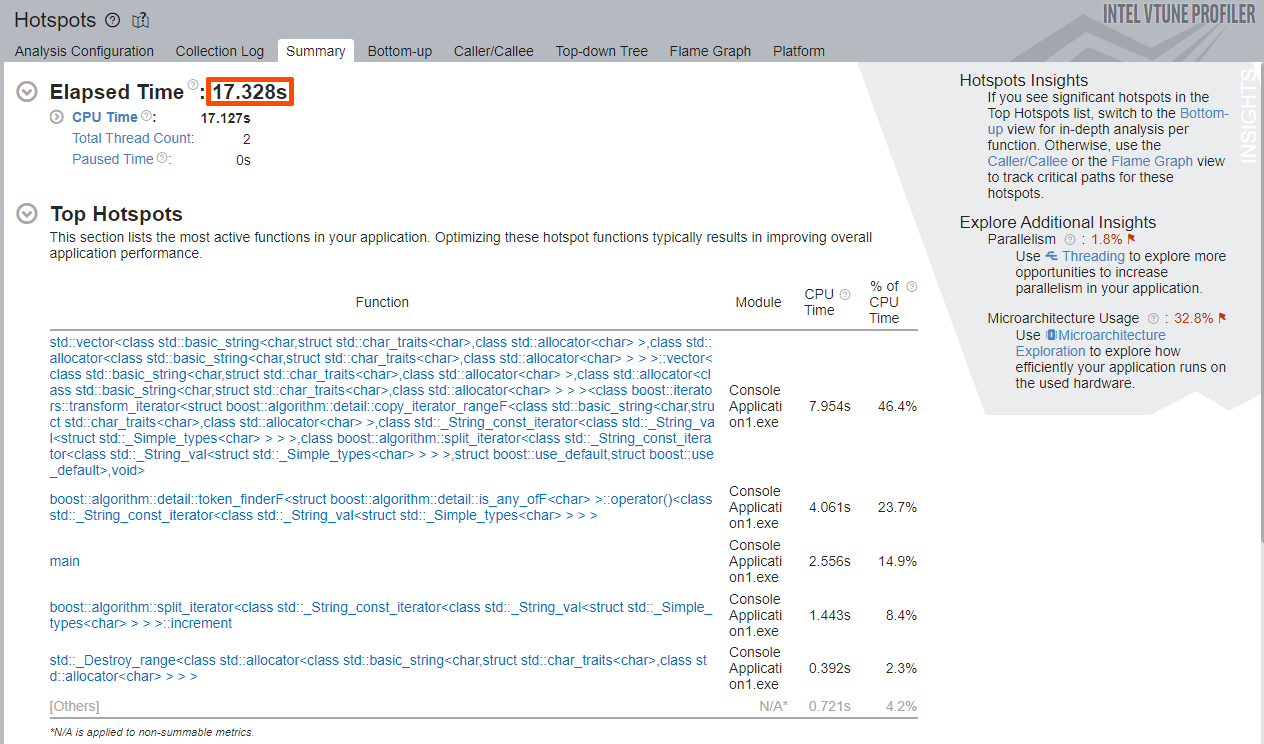Click help icon beside CPU Time label
1264x744 pixels.
(146, 117)
